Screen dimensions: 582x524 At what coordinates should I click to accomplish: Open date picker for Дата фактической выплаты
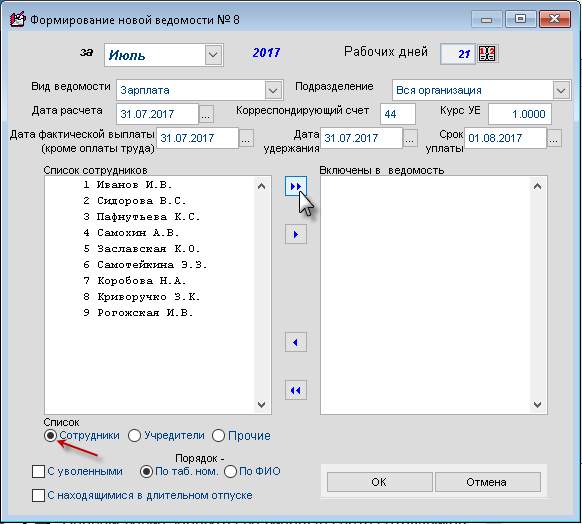tap(246, 138)
